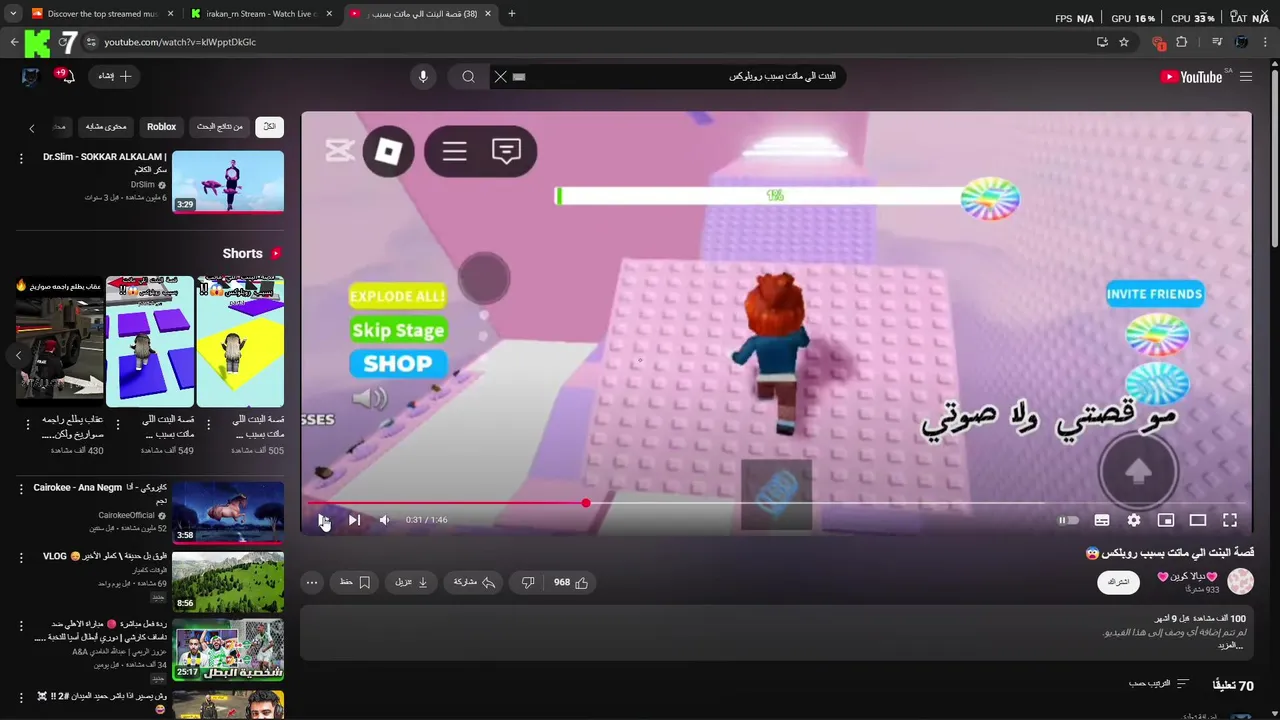This screenshot has width=1280, height=720.
Task: Open the YouTube guide hamburger menu
Action: pyautogui.click(x=1245, y=77)
